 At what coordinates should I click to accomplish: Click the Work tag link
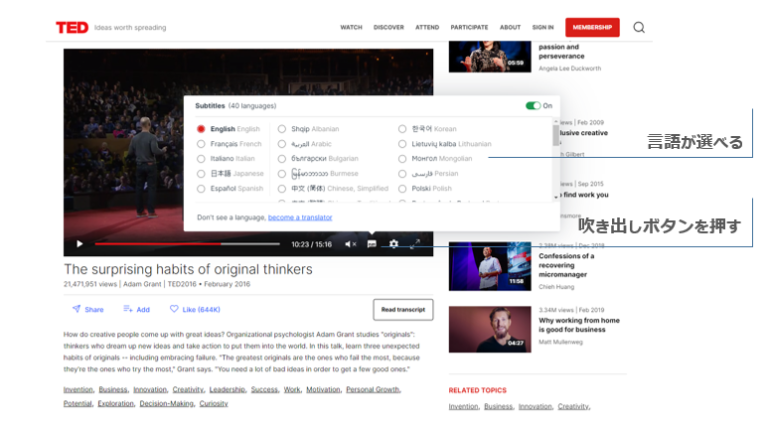click(x=292, y=389)
